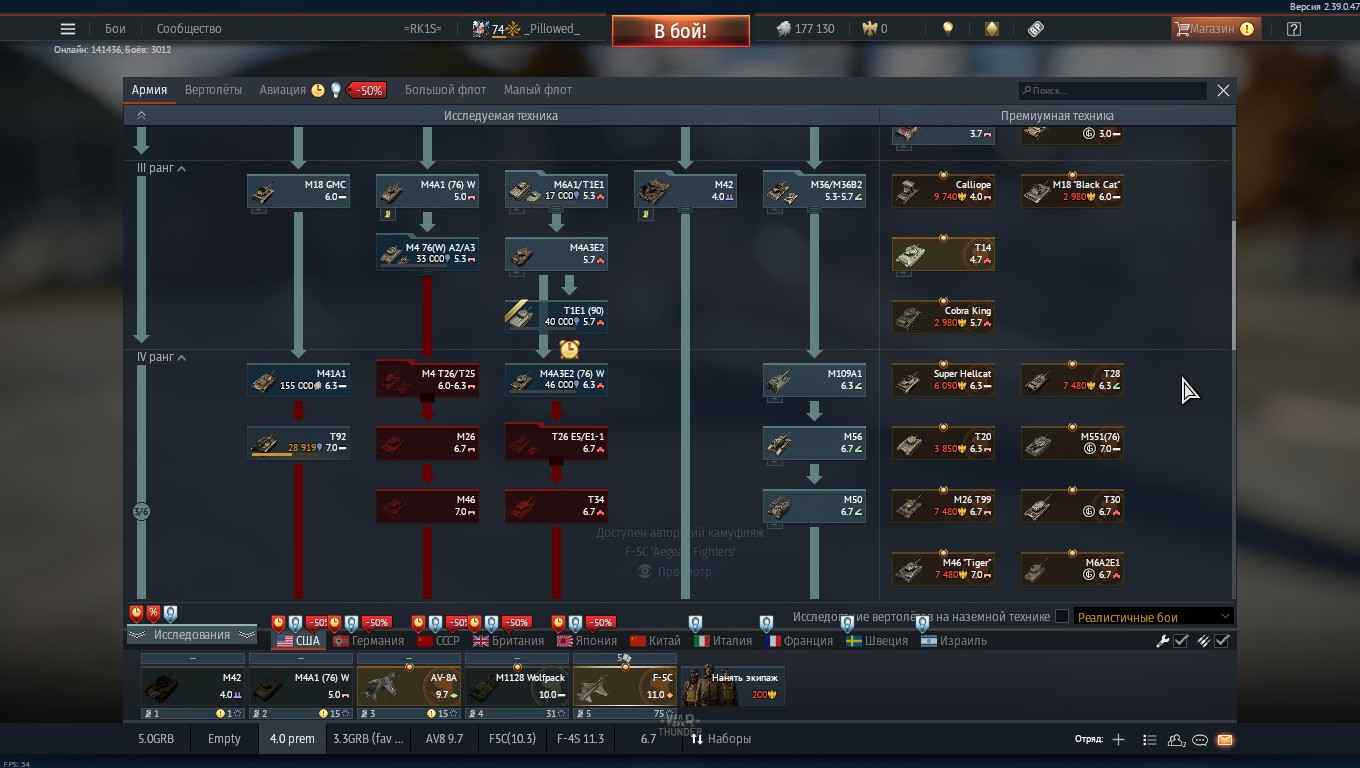1360x768 pixels.
Task: Select the M6A1/T1E1 vehicle group
Action: [556, 191]
